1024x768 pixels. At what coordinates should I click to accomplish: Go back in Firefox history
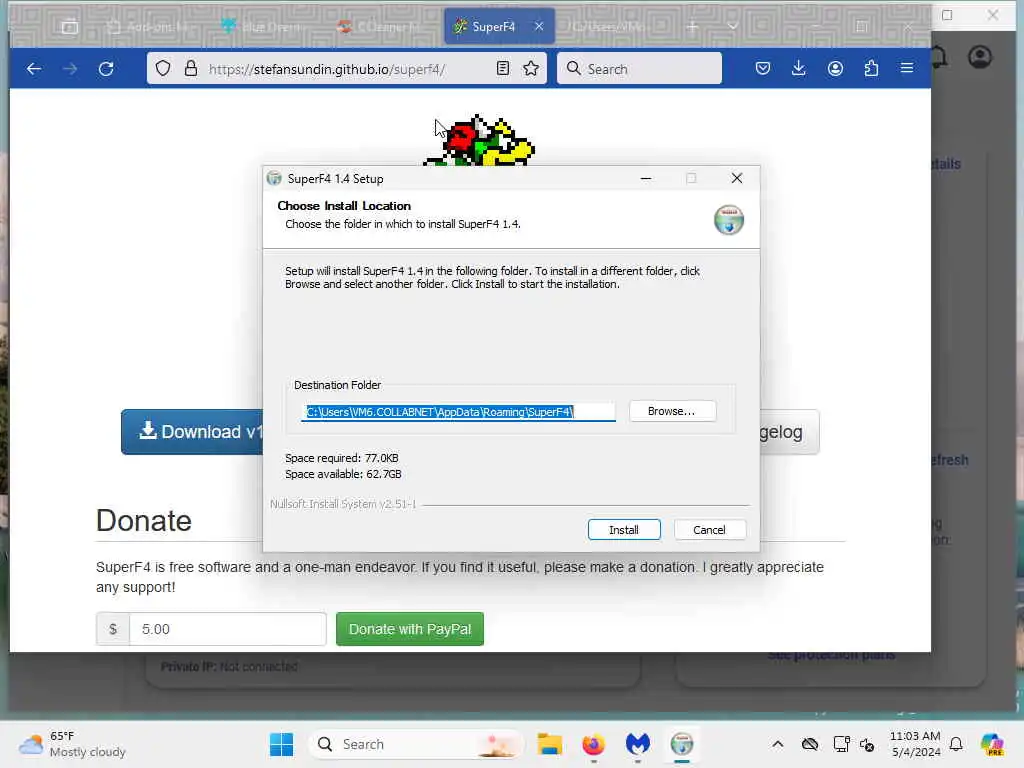pyautogui.click(x=34, y=69)
